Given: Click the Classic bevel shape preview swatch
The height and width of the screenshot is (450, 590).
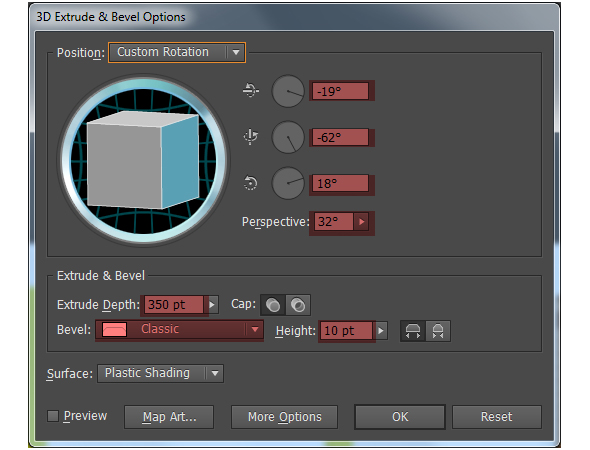Looking at the screenshot, I should click(x=114, y=329).
